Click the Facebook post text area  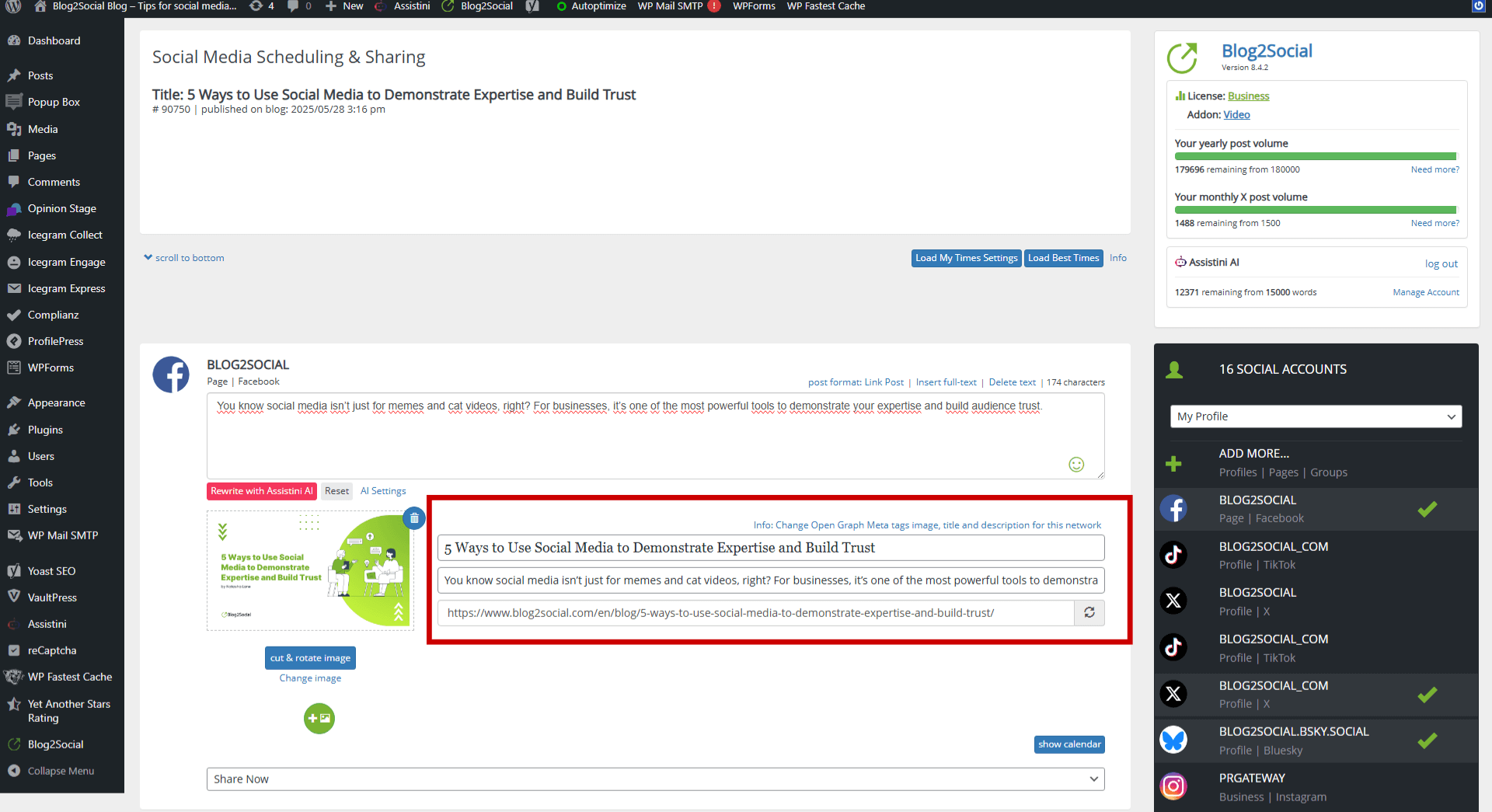pos(655,436)
